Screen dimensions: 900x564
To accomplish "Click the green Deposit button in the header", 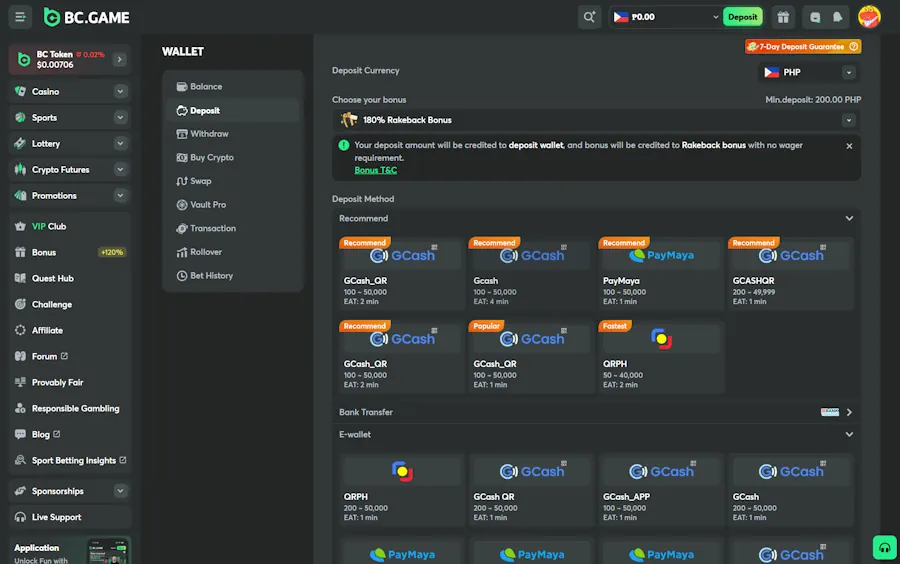I will [x=742, y=17].
